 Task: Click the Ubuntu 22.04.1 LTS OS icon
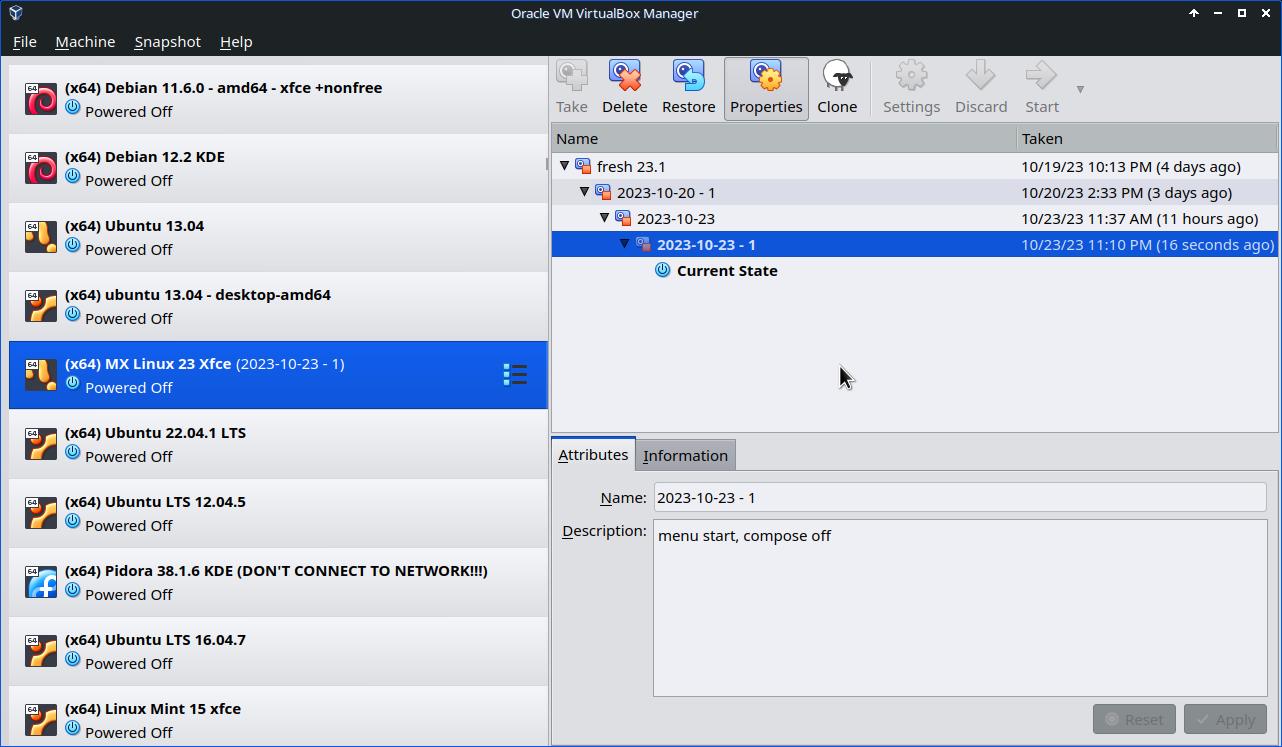coord(41,444)
